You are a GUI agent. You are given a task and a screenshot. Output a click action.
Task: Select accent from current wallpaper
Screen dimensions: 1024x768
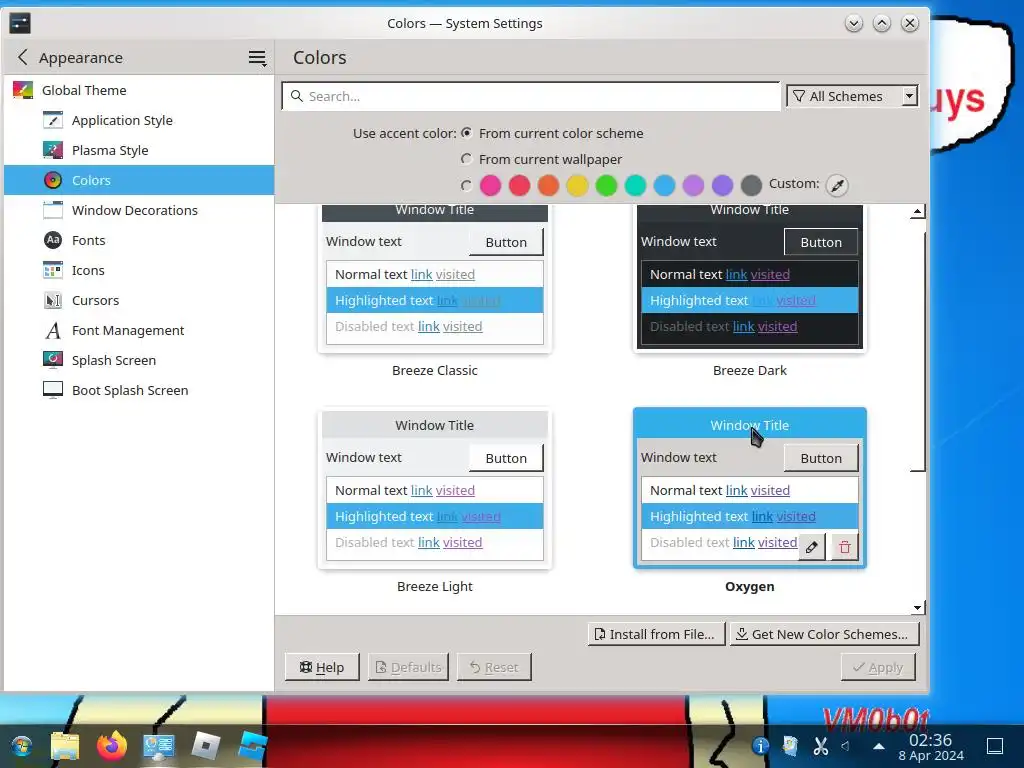466,159
